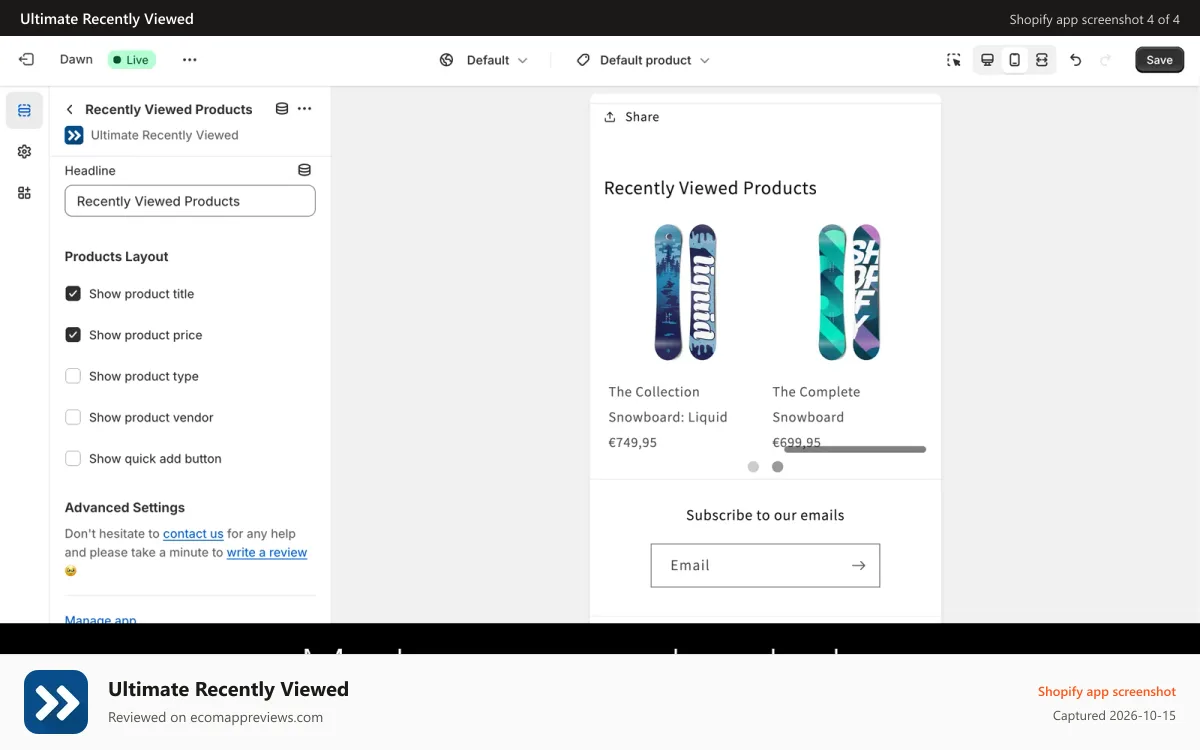Click the Manage app link
1200x750 pixels.
(x=101, y=619)
